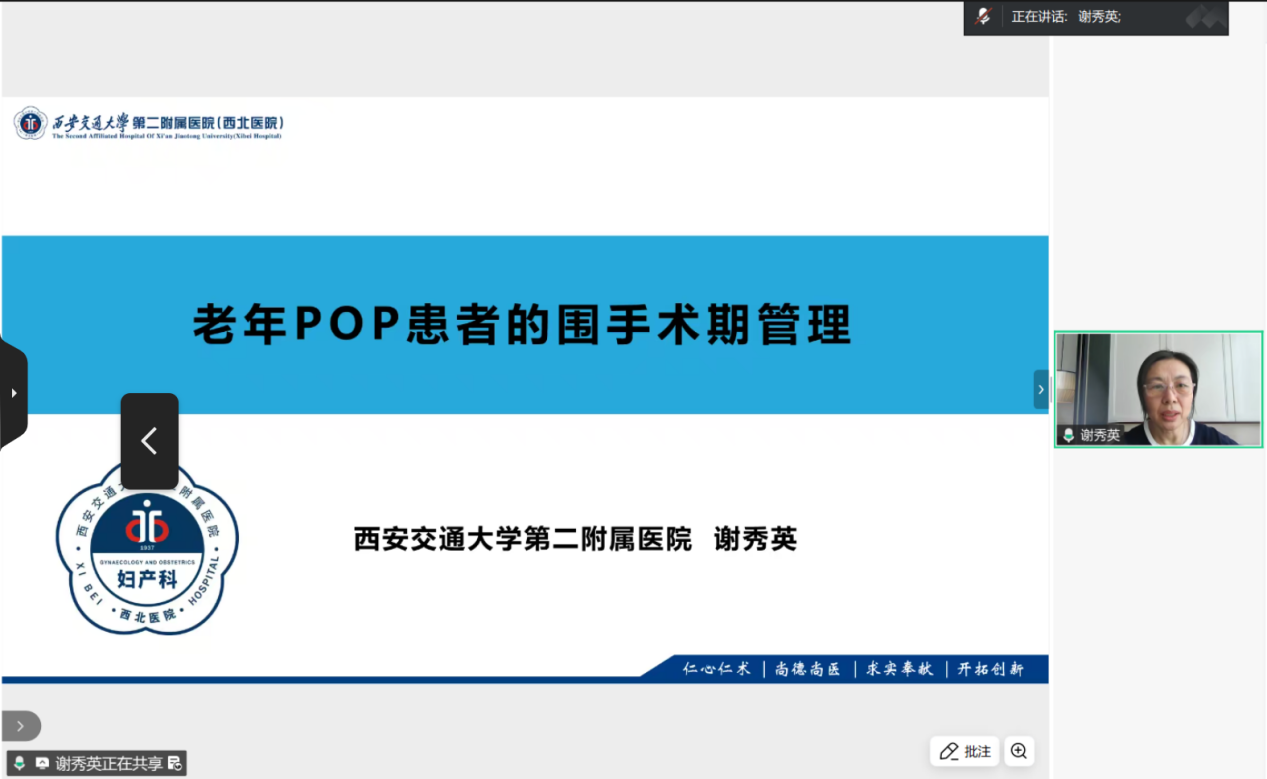The image size is (1267, 779).
Task: Open the 批注 annotation tool
Action: [x=965, y=751]
